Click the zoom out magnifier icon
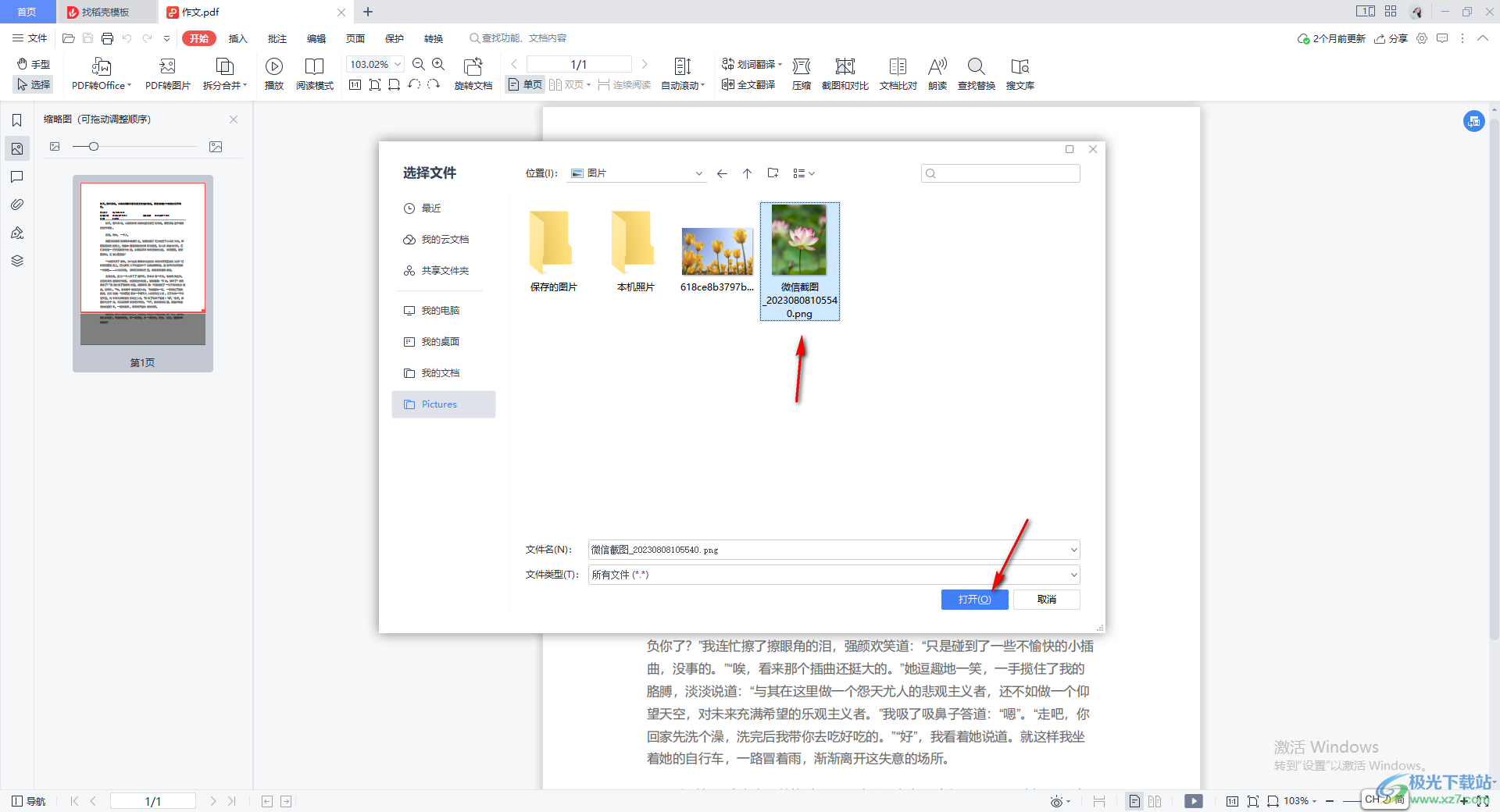The image size is (1500, 812). 419,64
